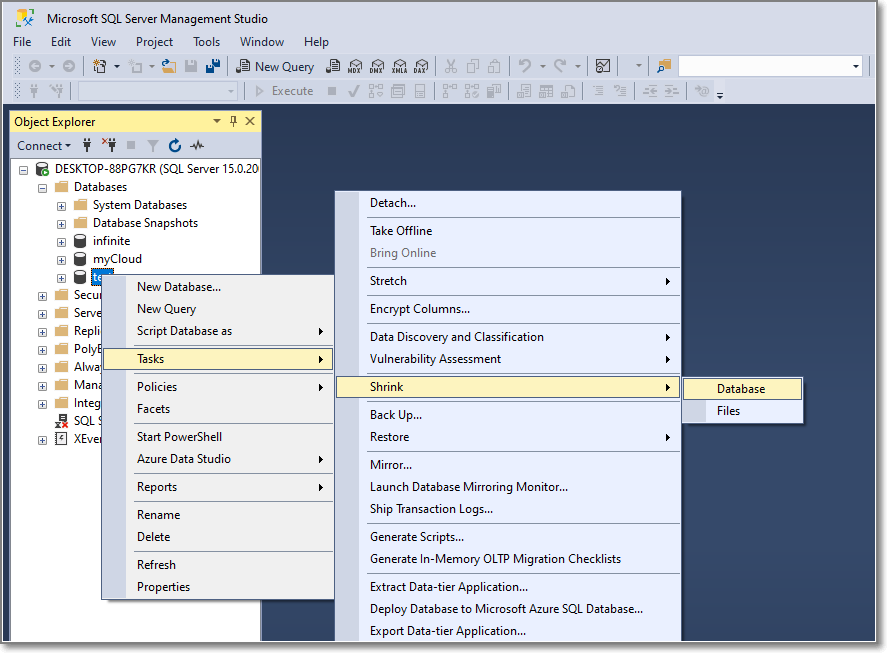Select Tasks in the context menu
Viewport: 887px width, 653px height.
[218, 359]
